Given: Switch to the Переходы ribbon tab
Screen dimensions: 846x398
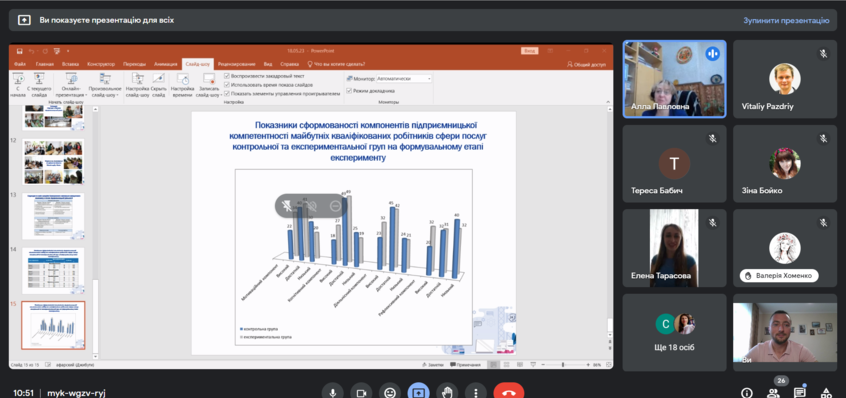Looking at the screenshot, I should pyautogui.click(x=134, y=64).
